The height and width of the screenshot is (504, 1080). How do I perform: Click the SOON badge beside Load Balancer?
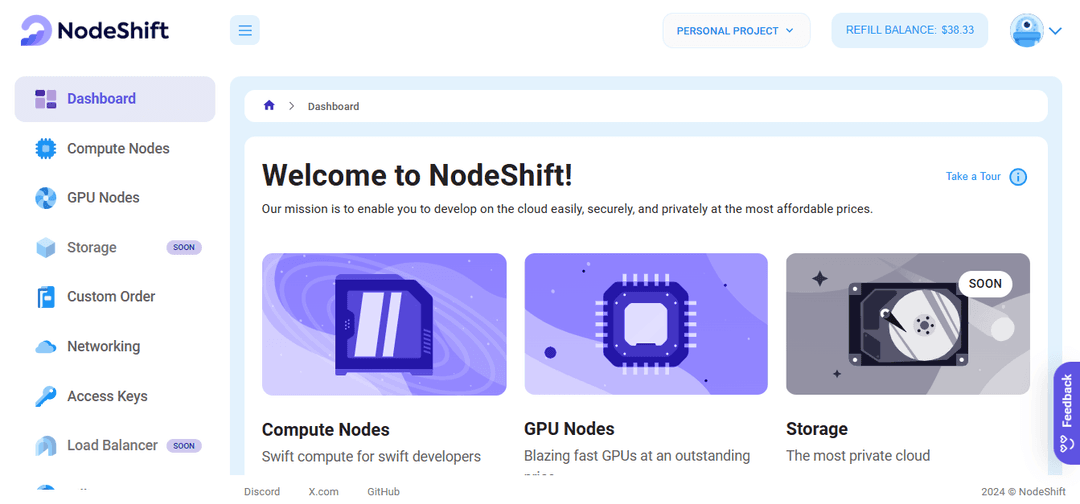[184, 446]
